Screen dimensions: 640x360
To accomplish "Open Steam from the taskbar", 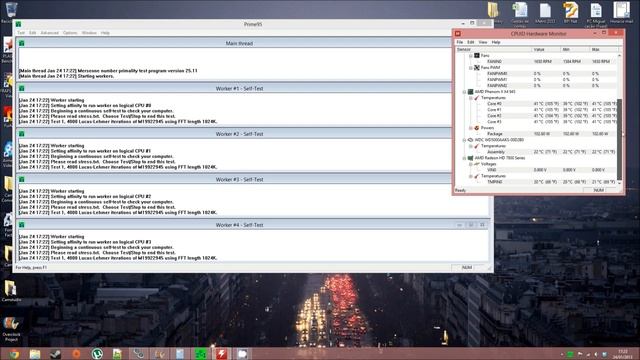I will click(56, 354).
